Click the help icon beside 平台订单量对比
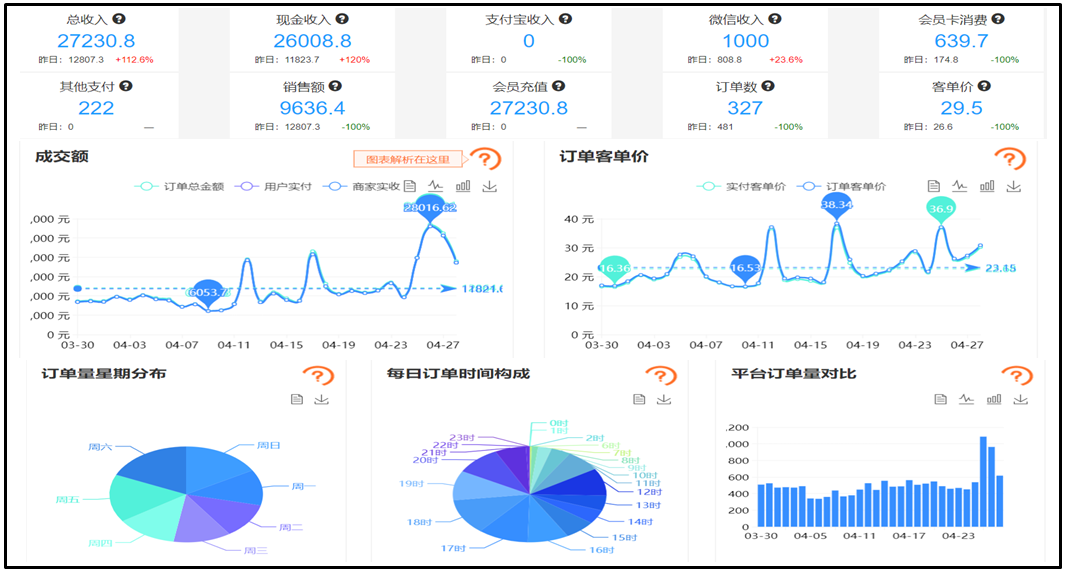This screenshot has width=1065, height=571. (x=1016, y=376)
